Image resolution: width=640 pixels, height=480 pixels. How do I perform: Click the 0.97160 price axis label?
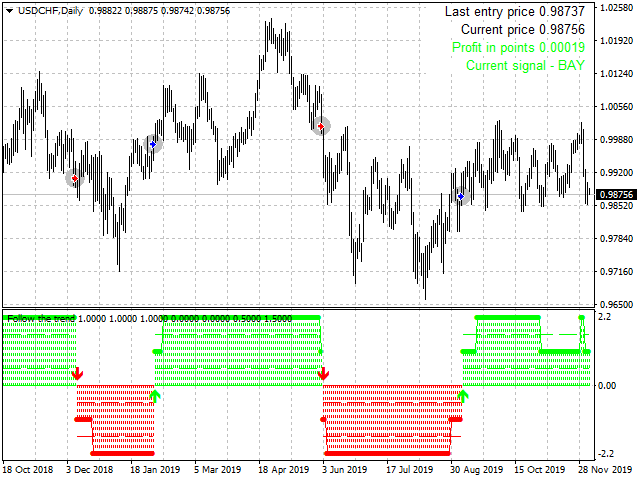click(616, 271)
